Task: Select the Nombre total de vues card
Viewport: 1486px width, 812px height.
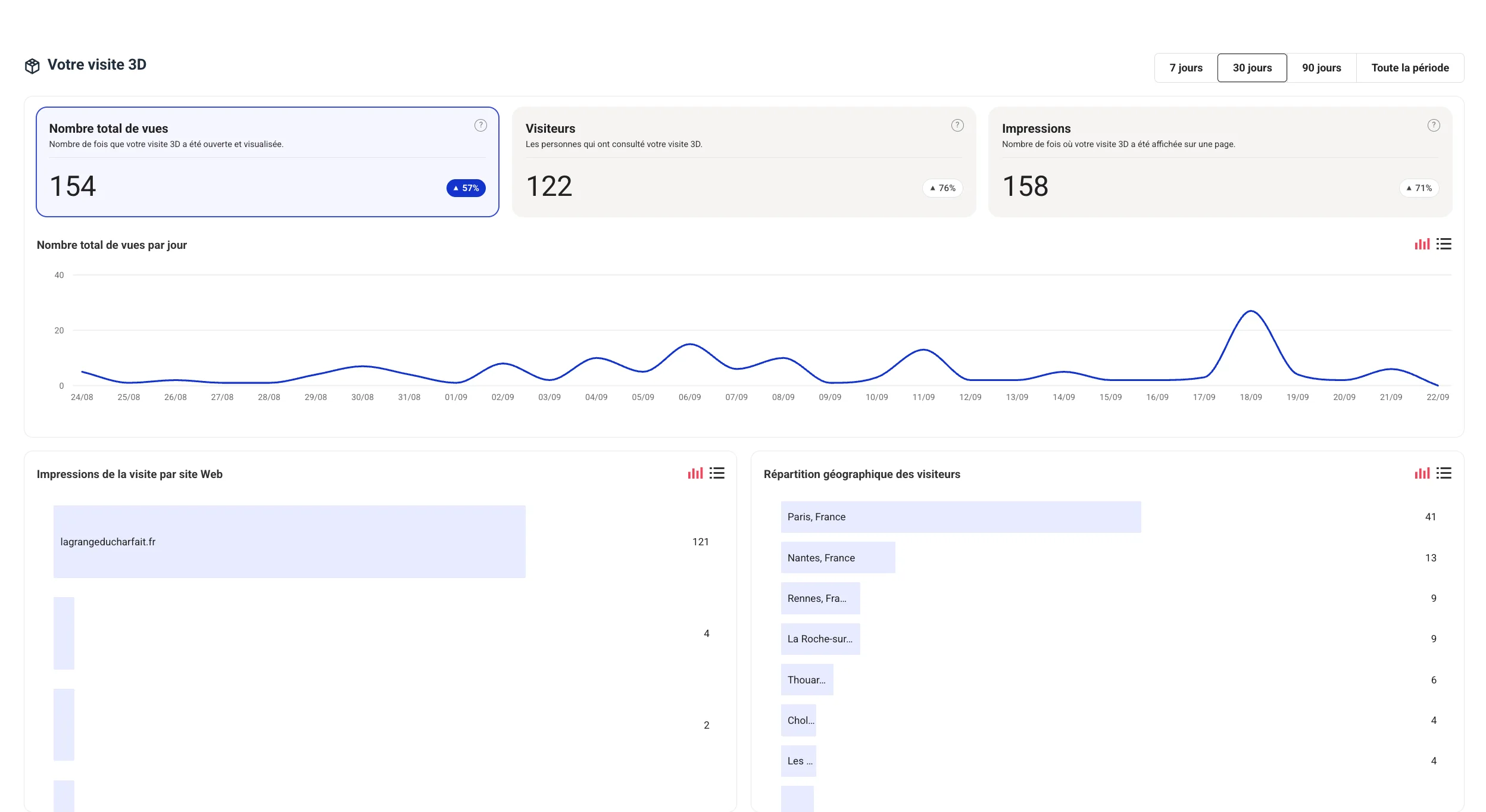Action: (267, 162)
